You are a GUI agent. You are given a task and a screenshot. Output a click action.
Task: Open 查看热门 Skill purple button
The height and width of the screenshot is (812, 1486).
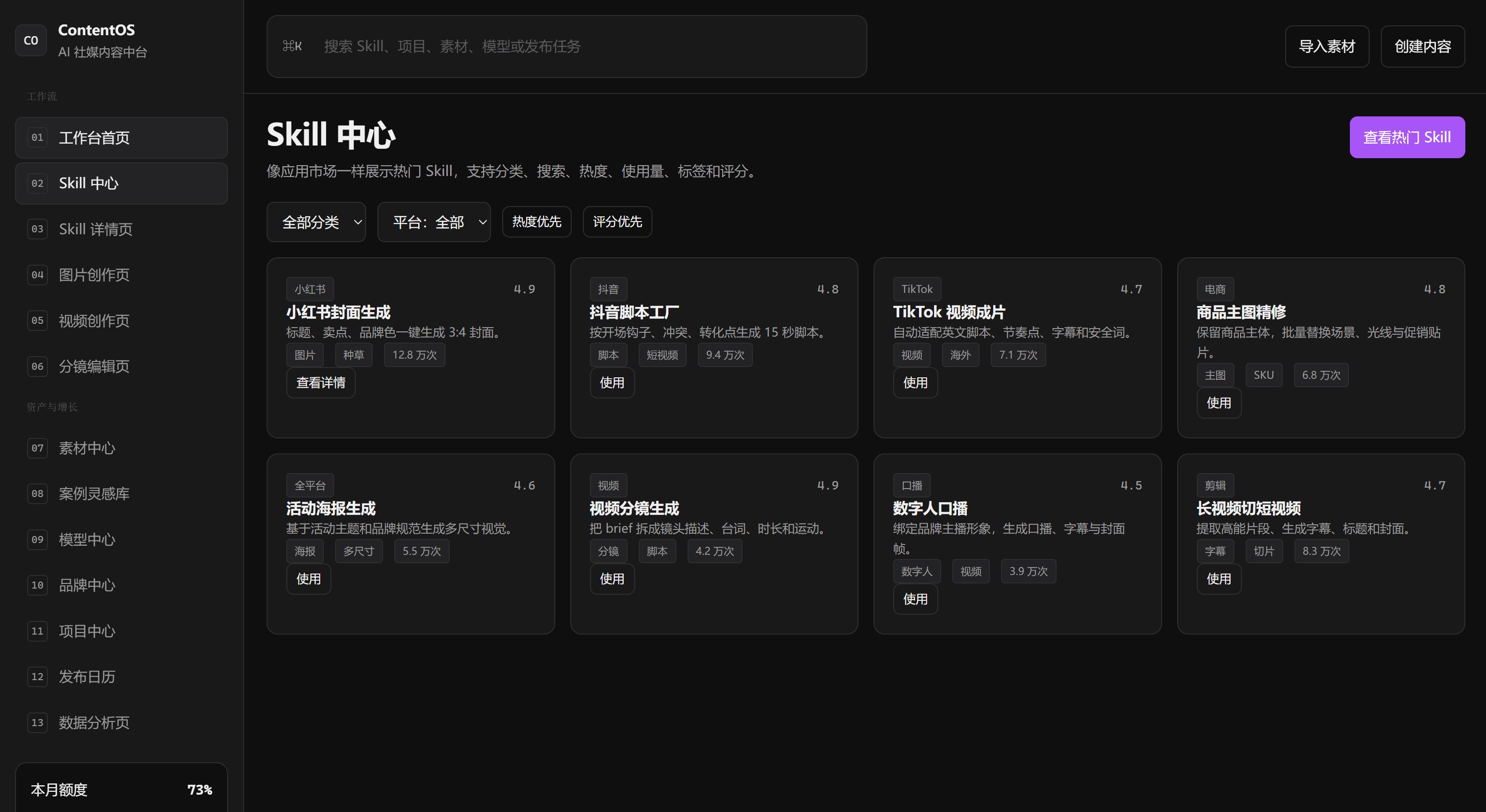(1407, 137)
